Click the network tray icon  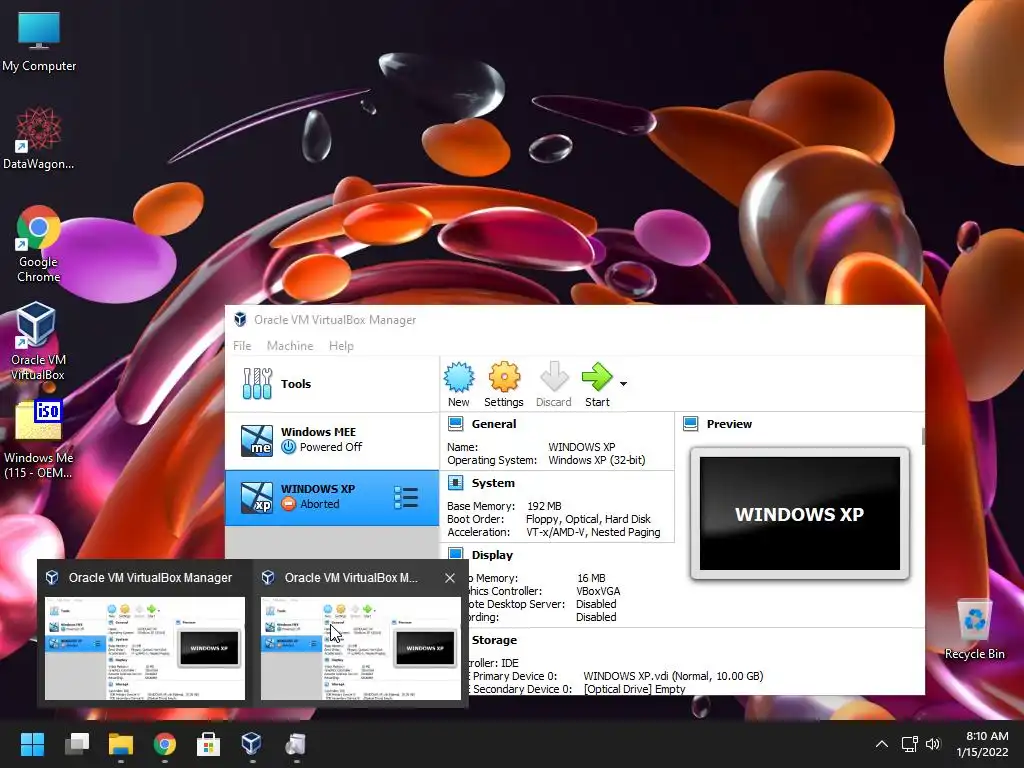(x=909, y=744)
